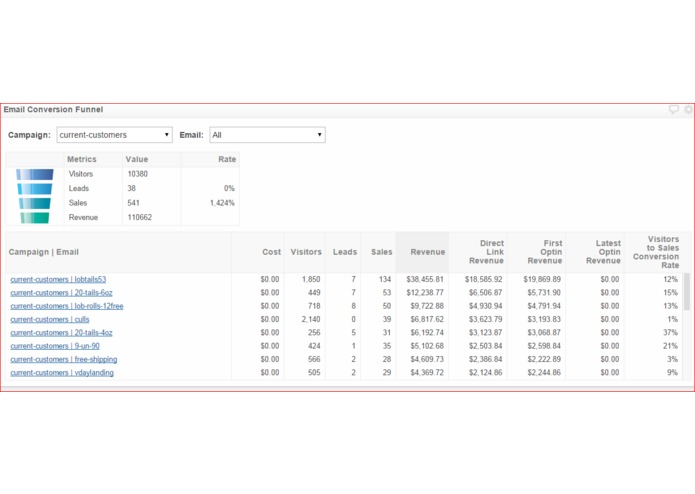695x494 pixels.
Task: Click the revenue cell $12,238.77
Action: pos(425,293)
